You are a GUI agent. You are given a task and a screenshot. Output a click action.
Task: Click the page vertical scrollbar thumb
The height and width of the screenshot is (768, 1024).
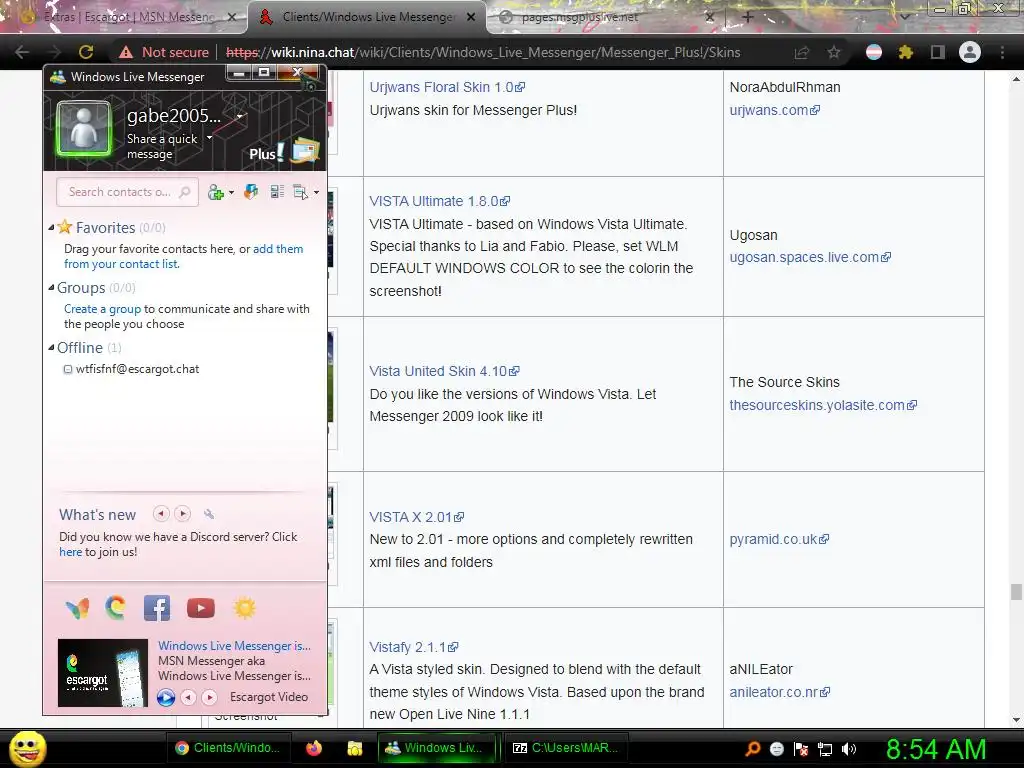(1016, 592)
